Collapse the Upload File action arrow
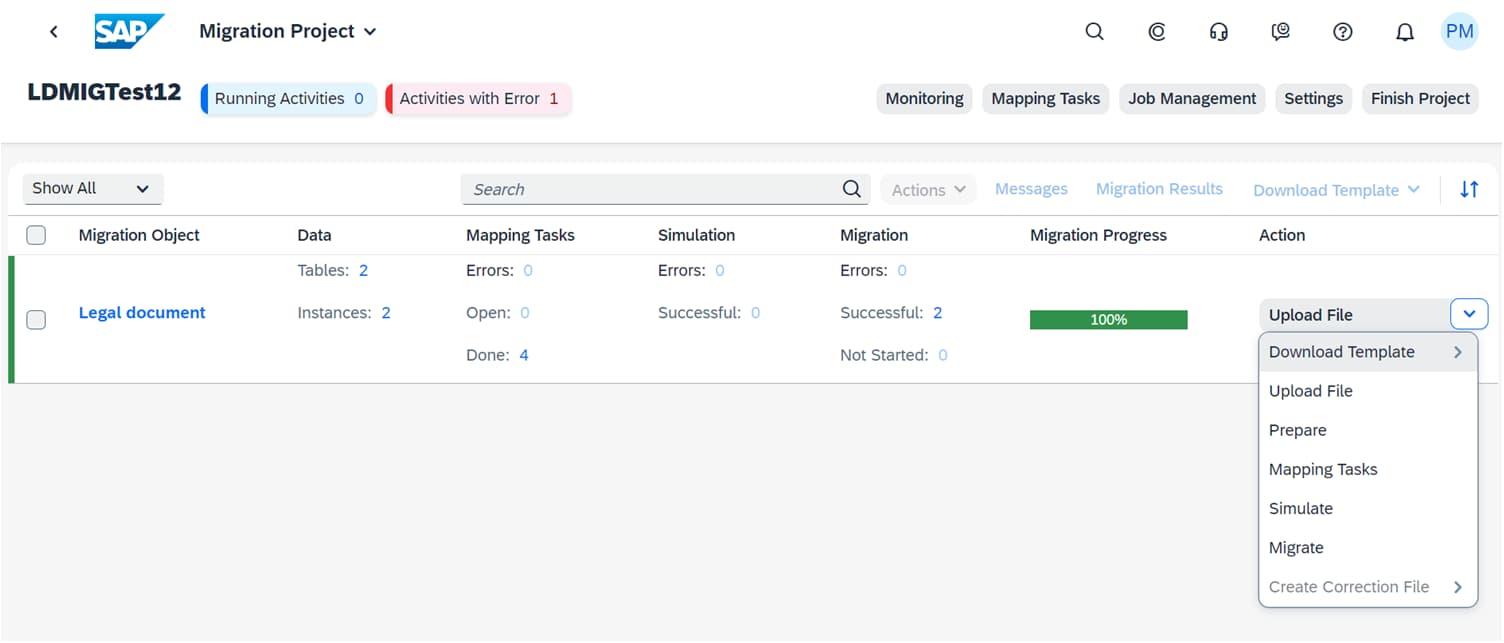1504x643 pixels. tap(1468, 314)
